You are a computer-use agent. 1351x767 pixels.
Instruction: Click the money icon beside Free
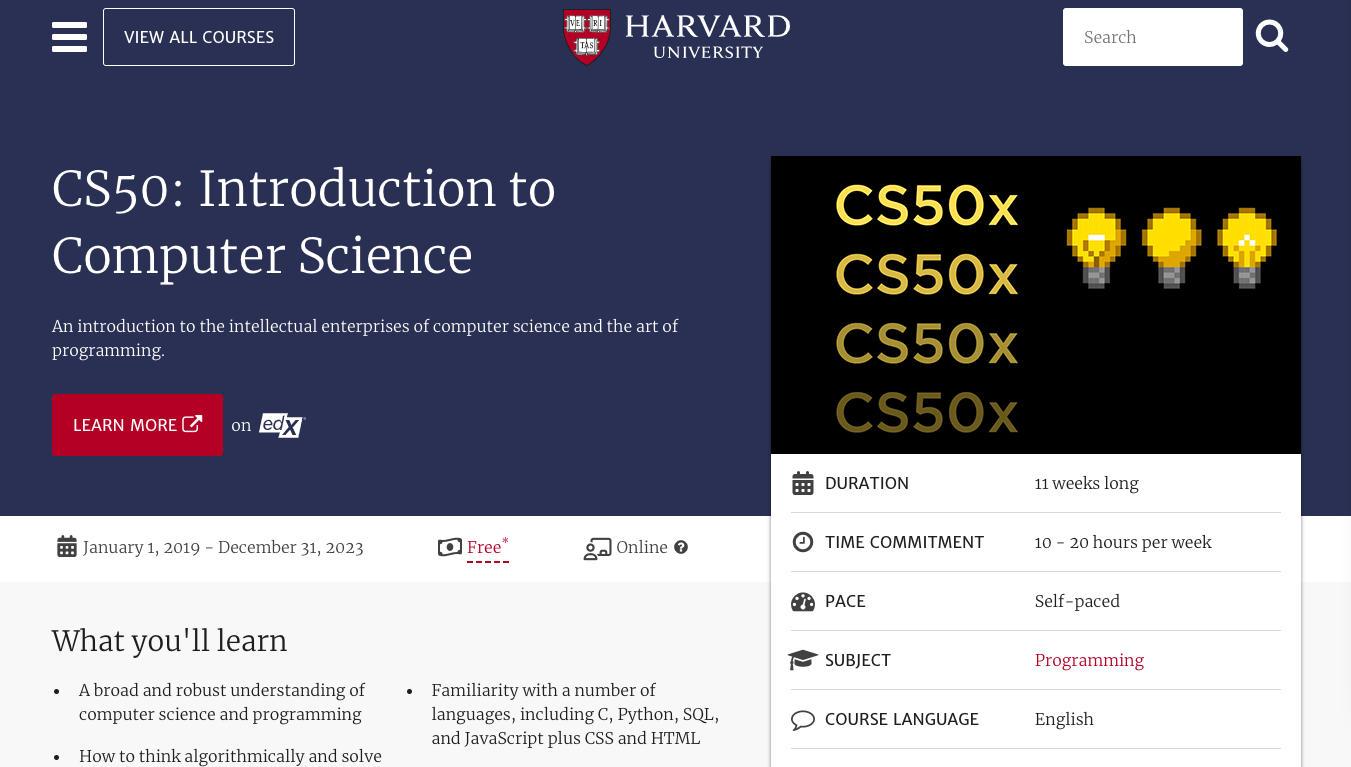450,547
